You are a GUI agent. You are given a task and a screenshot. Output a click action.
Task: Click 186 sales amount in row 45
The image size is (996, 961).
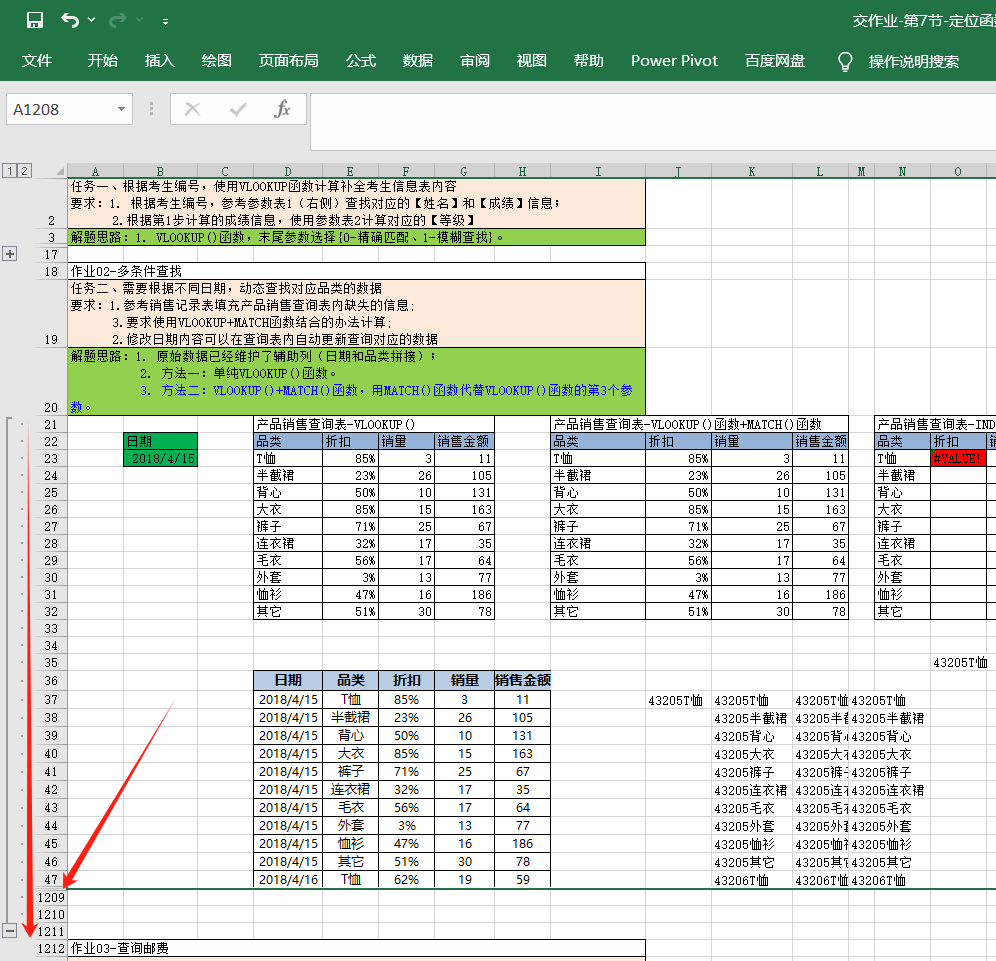[522, 843]
